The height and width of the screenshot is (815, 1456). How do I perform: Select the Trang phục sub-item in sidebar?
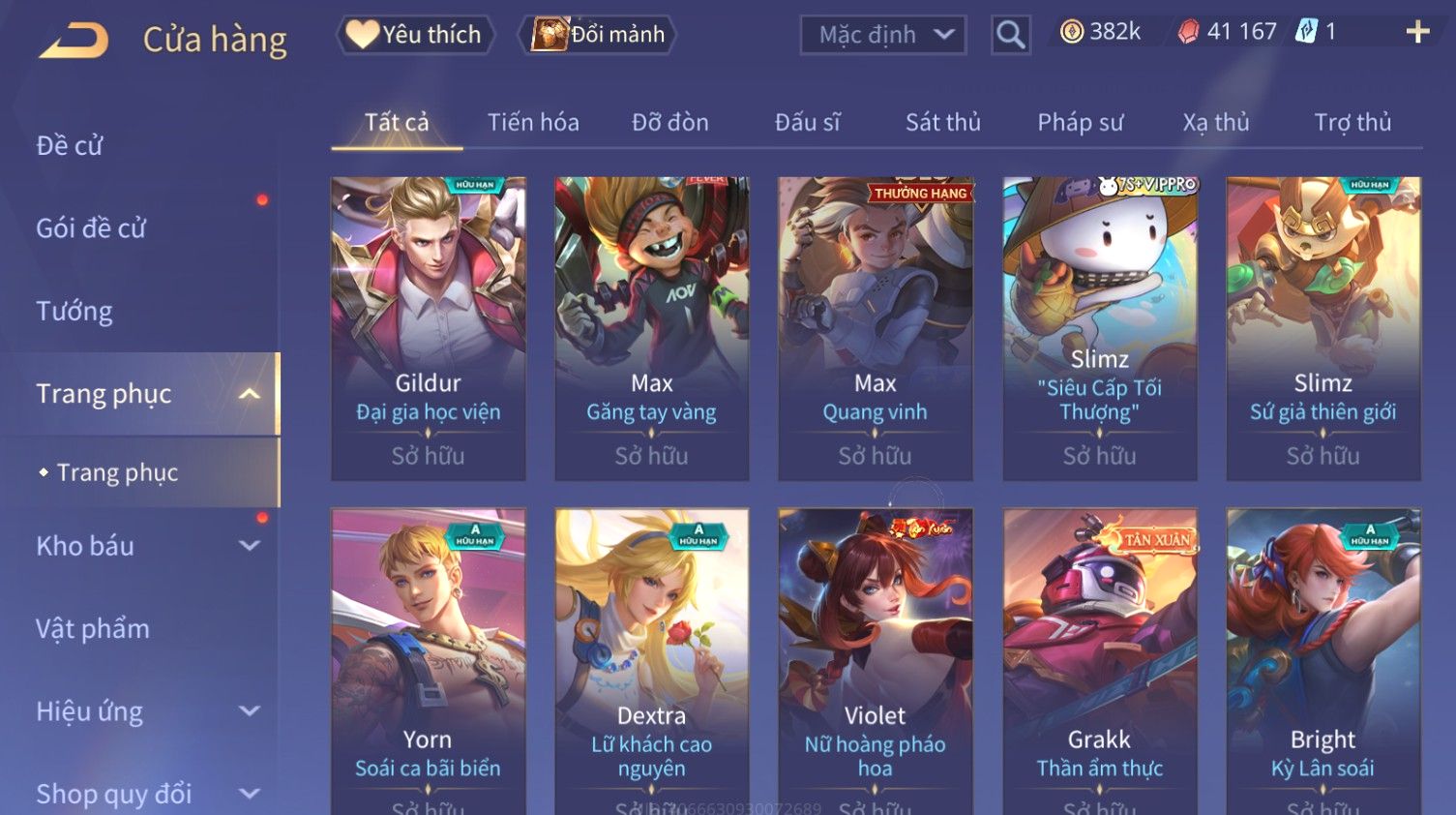117,472
